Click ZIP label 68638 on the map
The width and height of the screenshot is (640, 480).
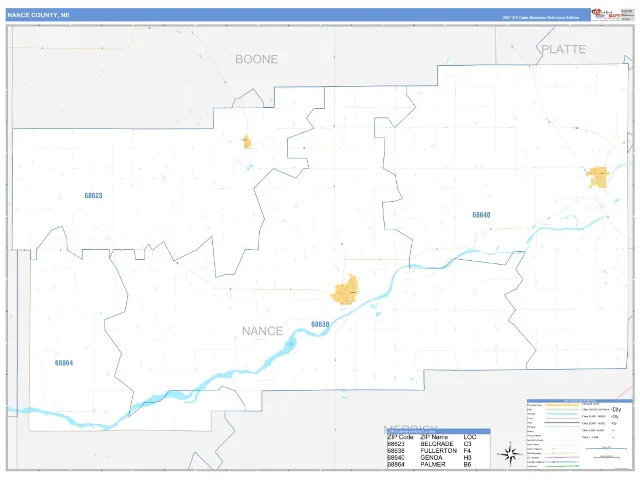click(320, 324)
